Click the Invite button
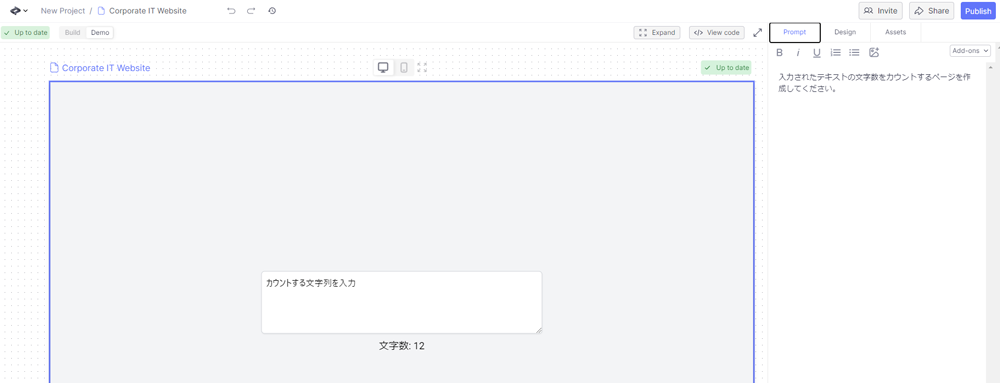The image size is (1000, 383). tap(881, 11)
